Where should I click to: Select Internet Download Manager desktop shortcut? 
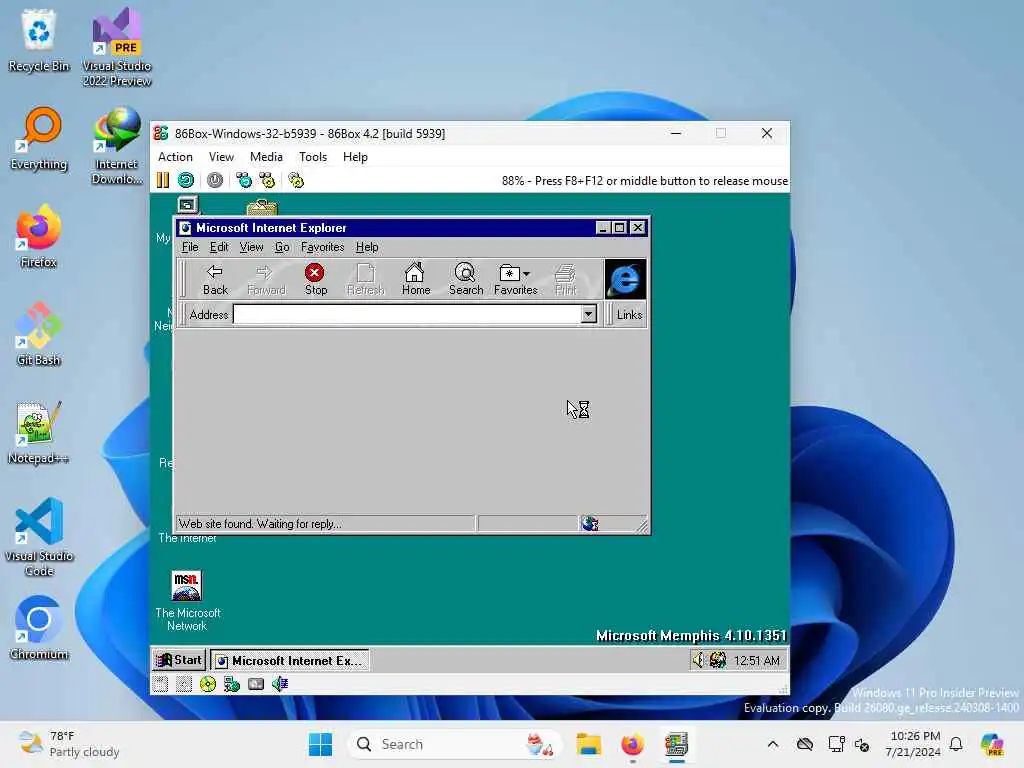point(117,146)
